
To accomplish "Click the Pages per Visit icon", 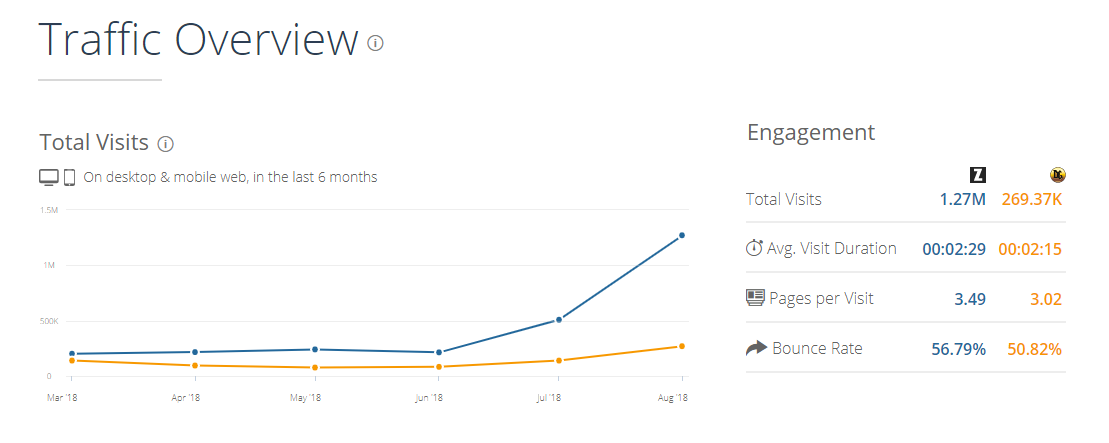I will pos(755,298).
